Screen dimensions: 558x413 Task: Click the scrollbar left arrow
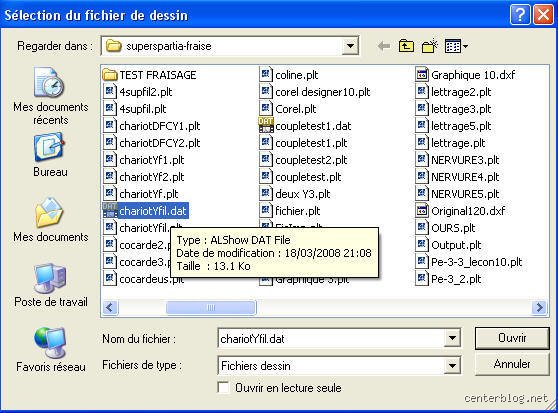pos(110,307)
